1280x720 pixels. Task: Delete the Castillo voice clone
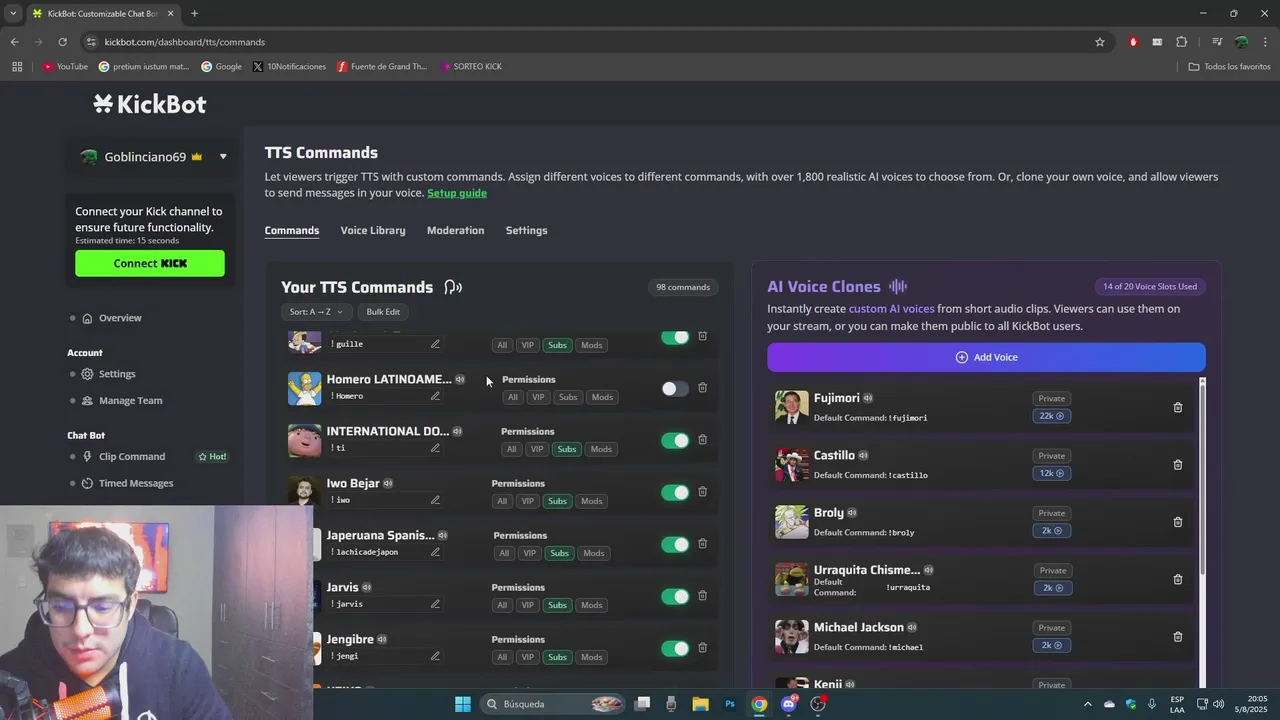coord(1177,464)
